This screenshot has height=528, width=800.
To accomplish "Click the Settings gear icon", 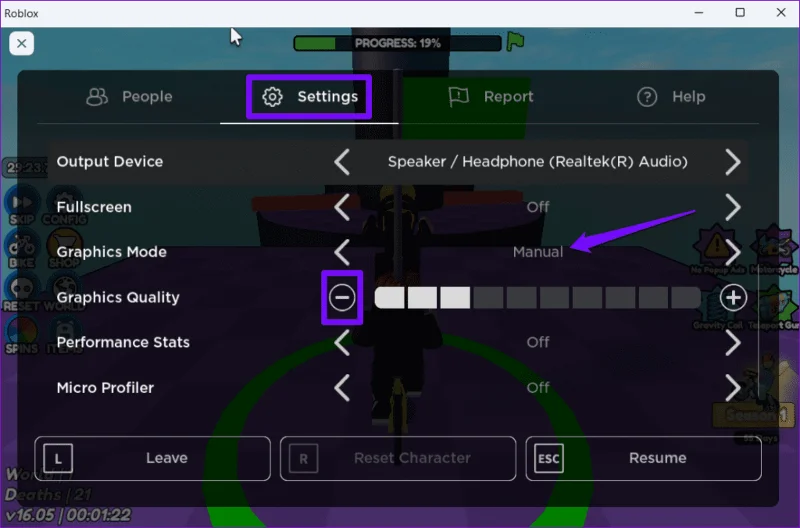I will click(x=272, y=96).
